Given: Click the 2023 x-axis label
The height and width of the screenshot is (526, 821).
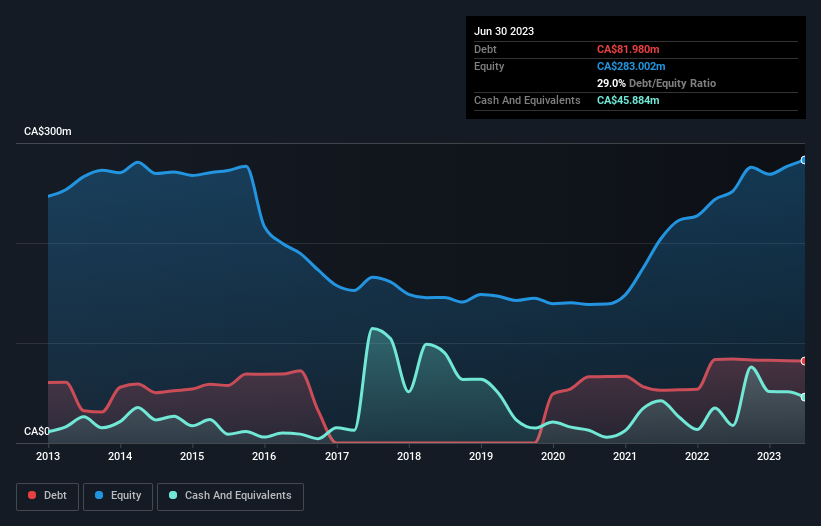Looking at the screenshot, I should 769,456.
